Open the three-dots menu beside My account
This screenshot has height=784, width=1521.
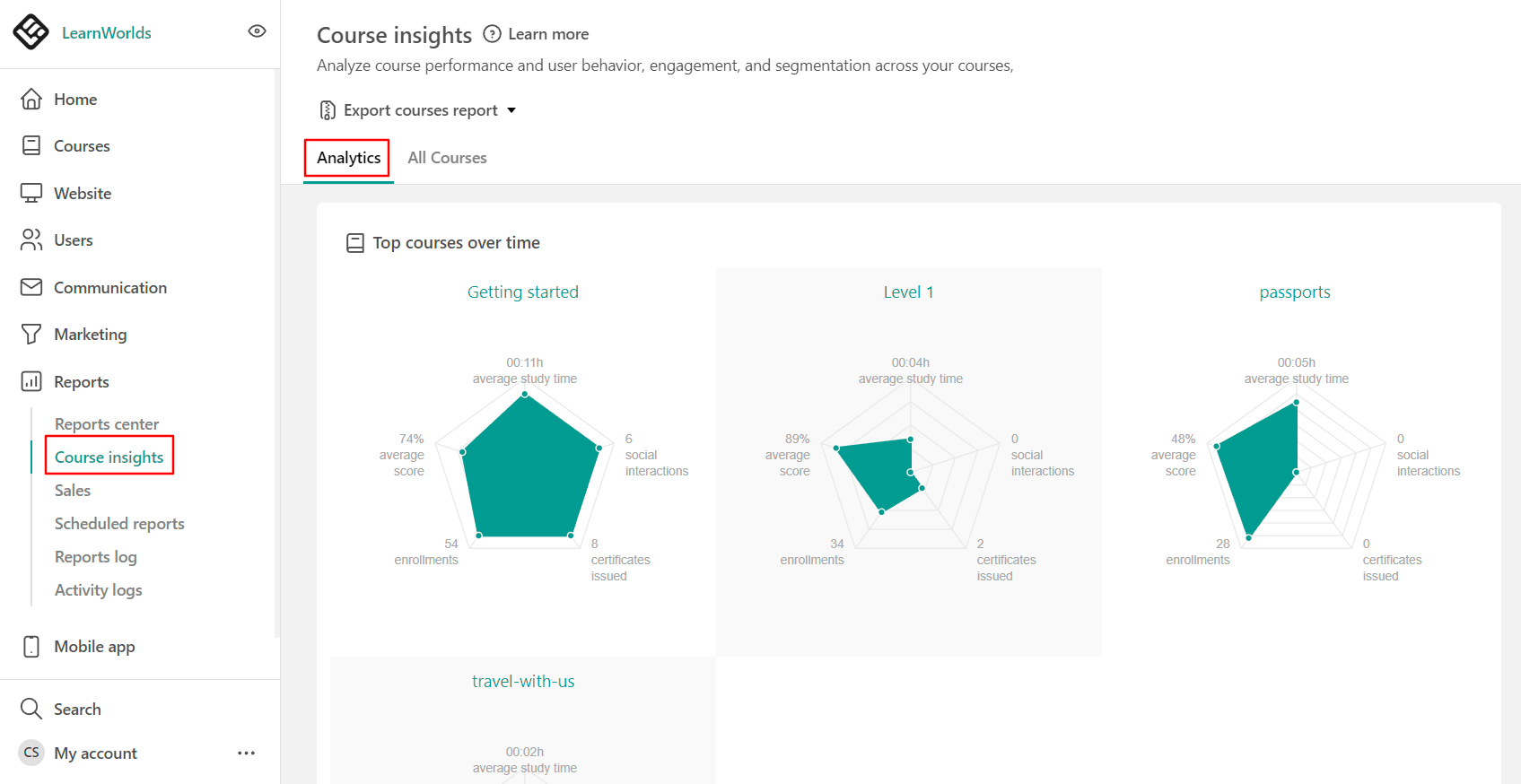247,753
